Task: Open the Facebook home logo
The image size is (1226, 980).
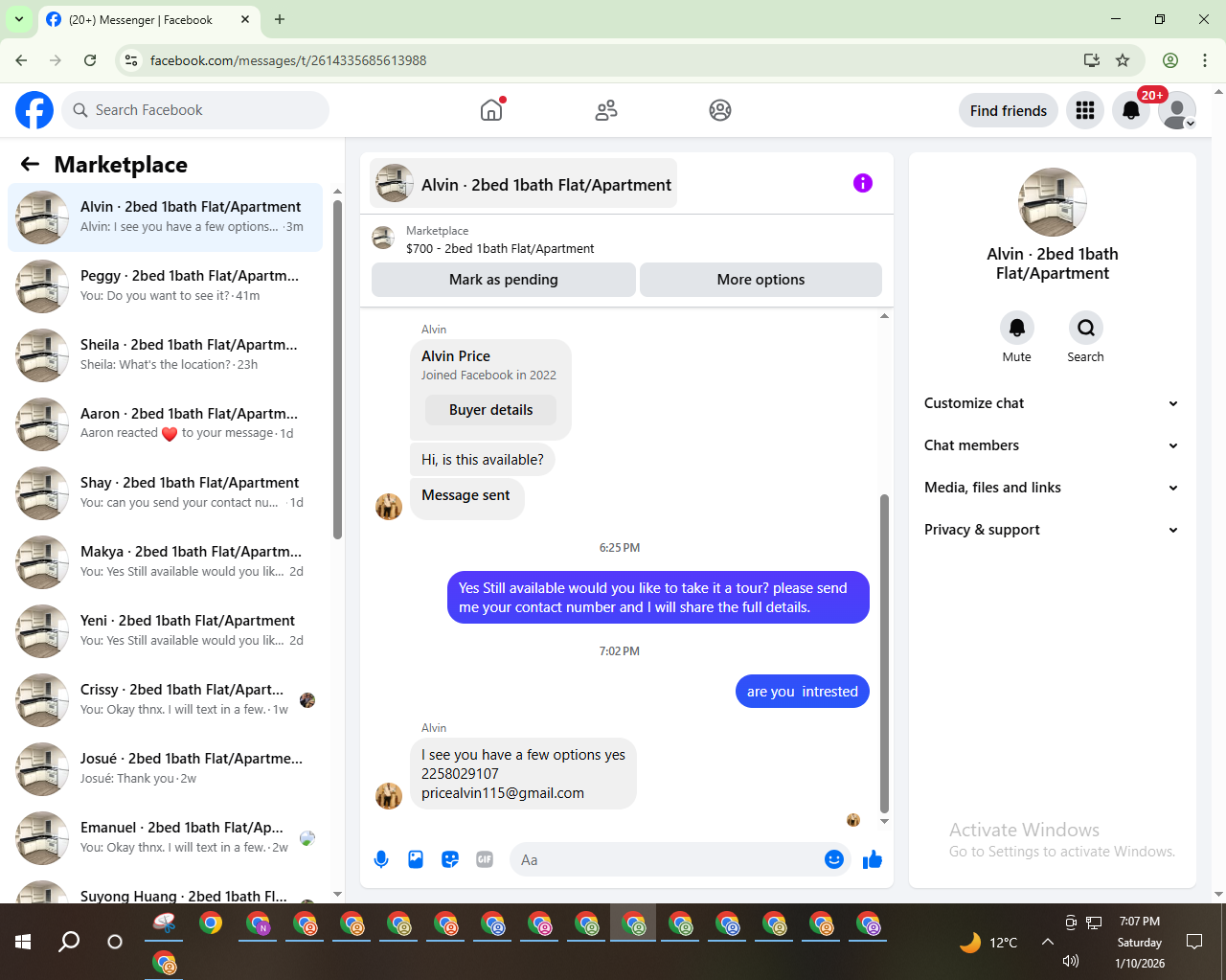Action: click(x=34, y=110)
